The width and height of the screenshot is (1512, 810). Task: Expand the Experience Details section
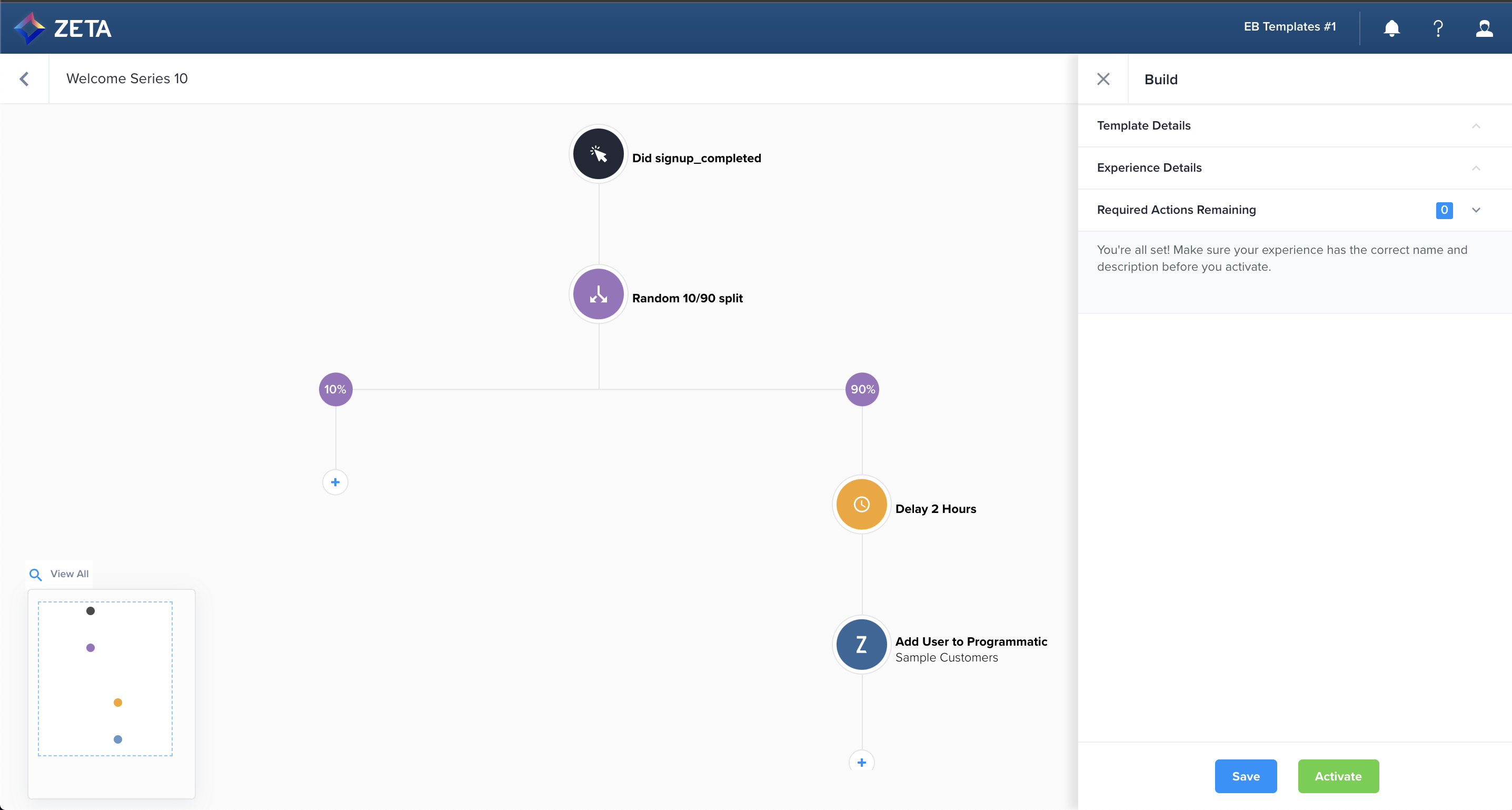coord(1476,168)
